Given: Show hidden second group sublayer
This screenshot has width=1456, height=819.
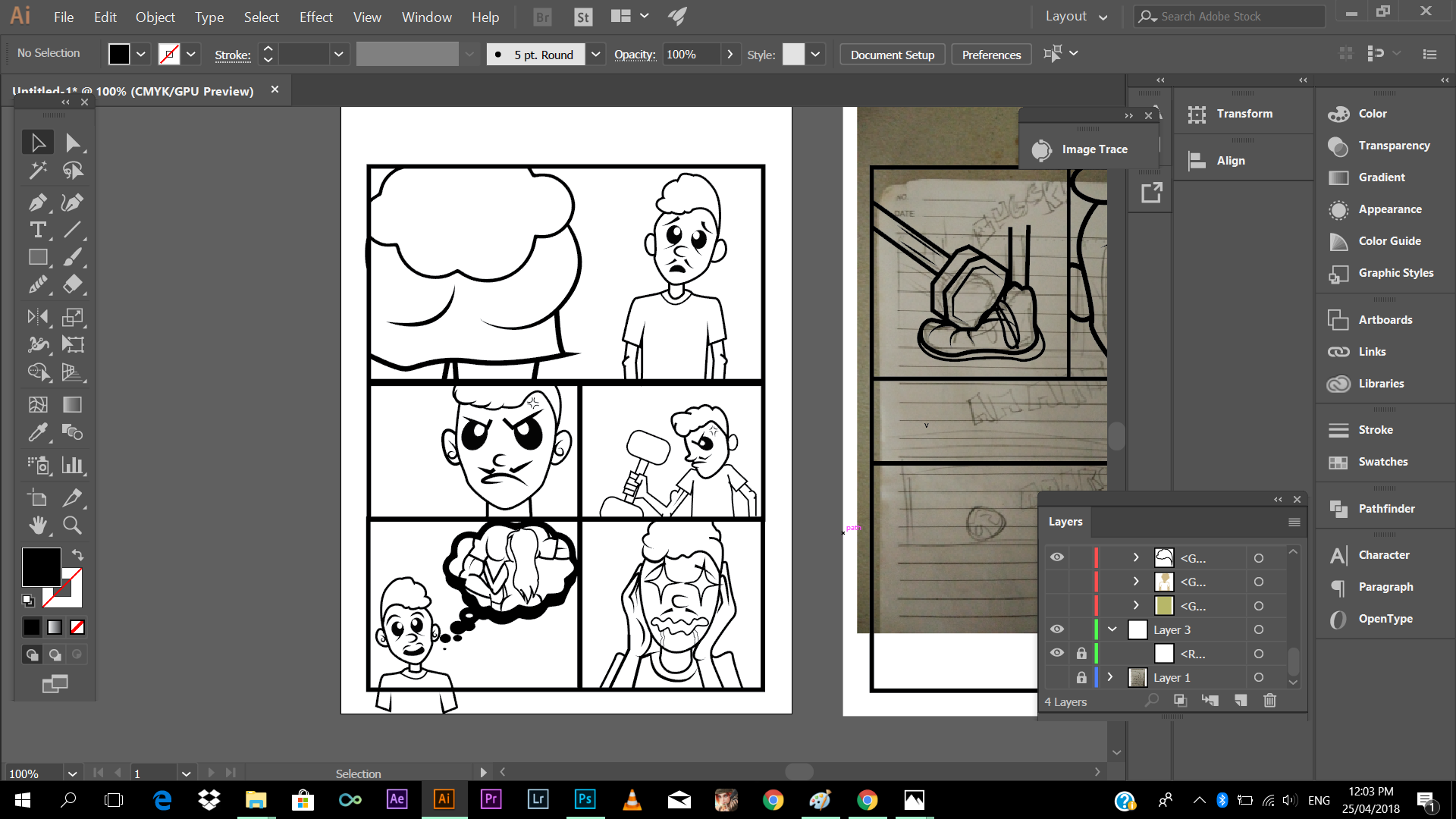Looking at the screenshot, I should [1057, 582].
